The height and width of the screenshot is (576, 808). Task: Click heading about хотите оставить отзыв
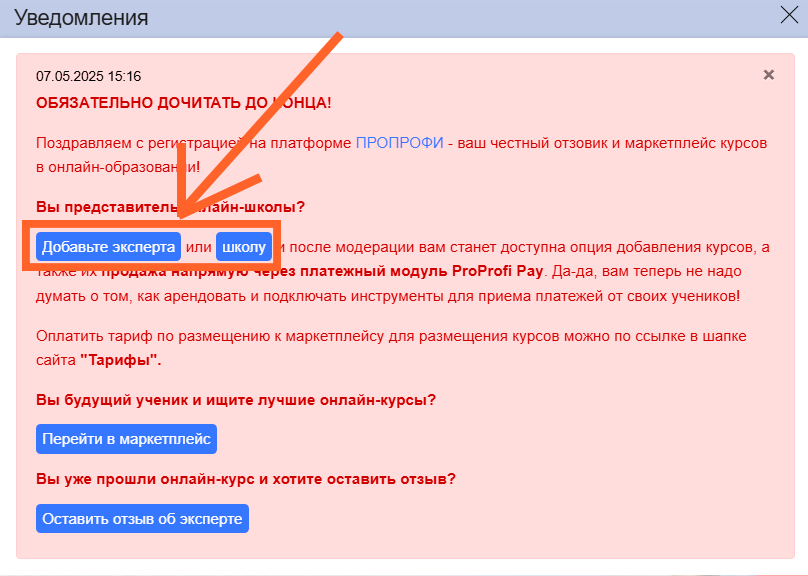[x=245, y=479]
